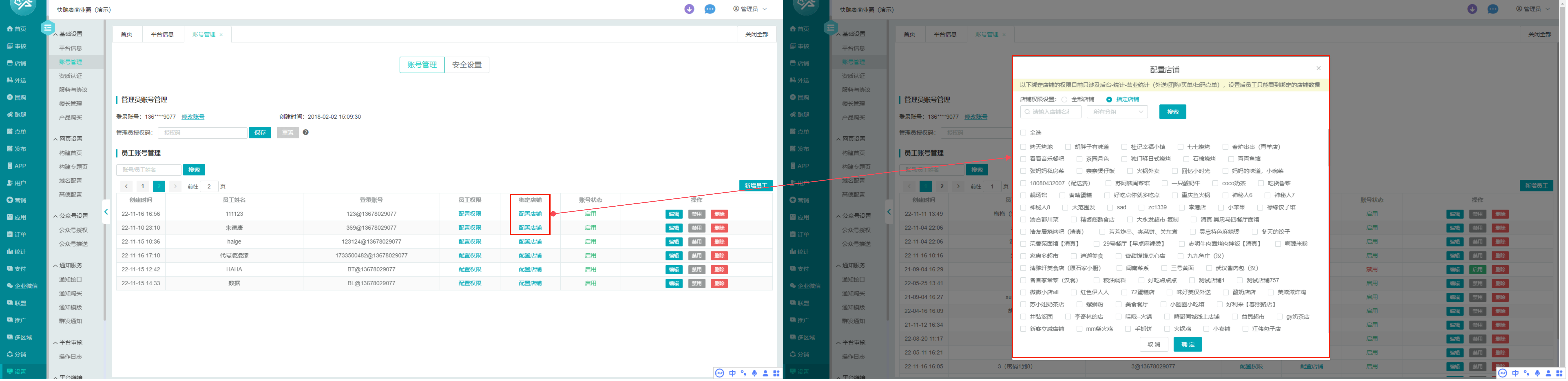This screenshot has width=1568, height=381.
Task: Click the store name search field in the dialog
Action: [x=1051, y=112]
